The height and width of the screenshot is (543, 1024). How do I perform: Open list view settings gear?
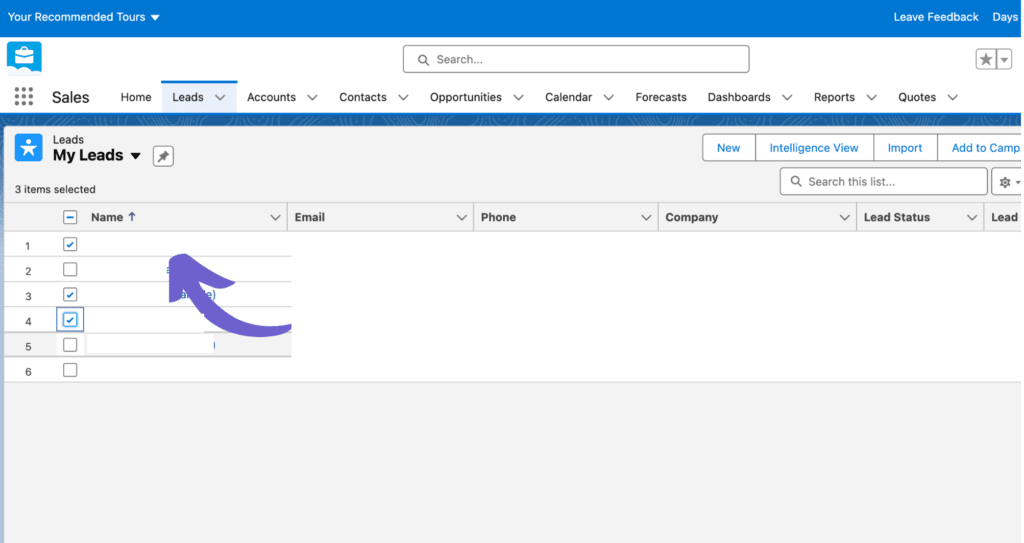click(1005, 182)
